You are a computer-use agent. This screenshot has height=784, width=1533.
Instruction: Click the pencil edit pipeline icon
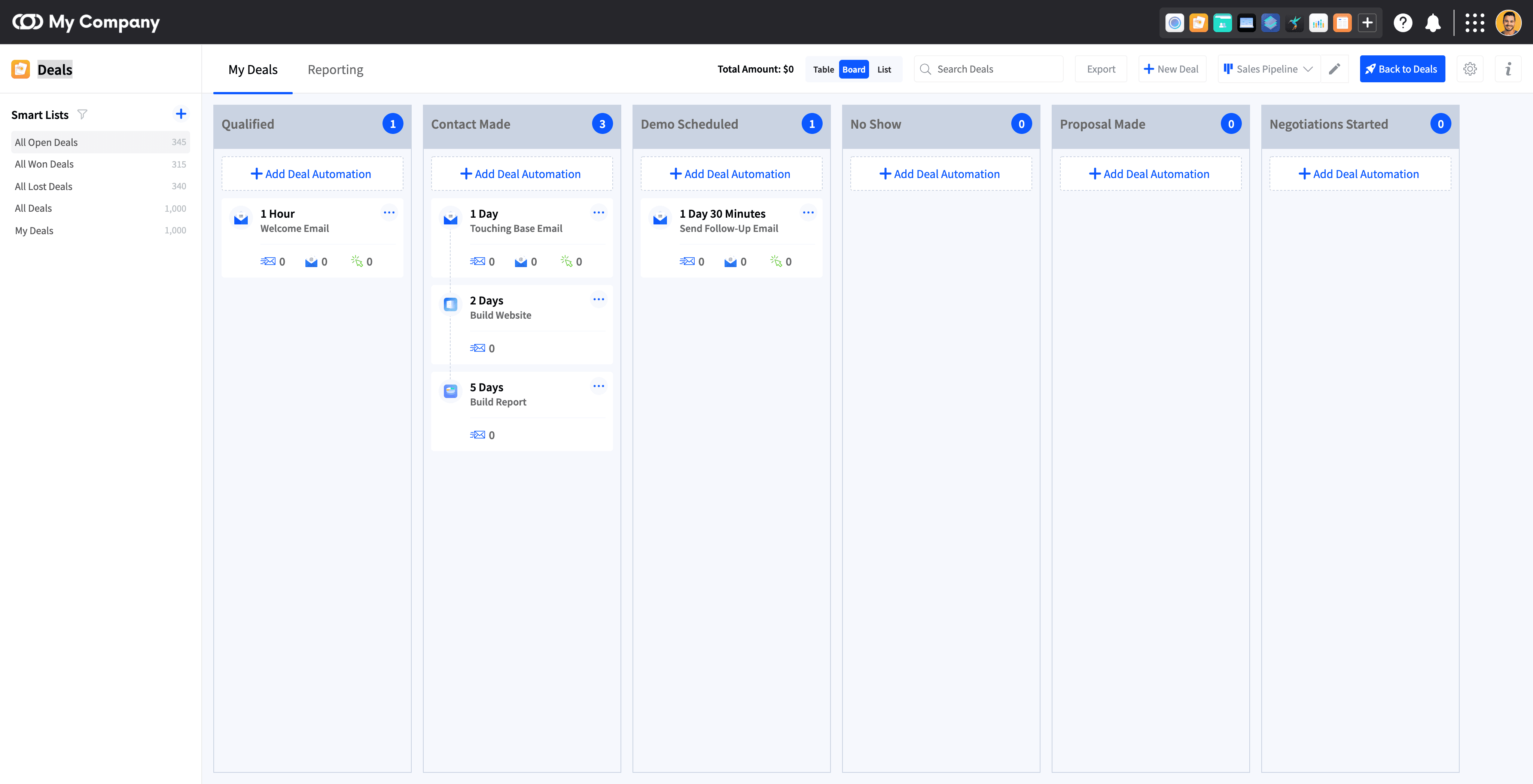point(1334,69)
